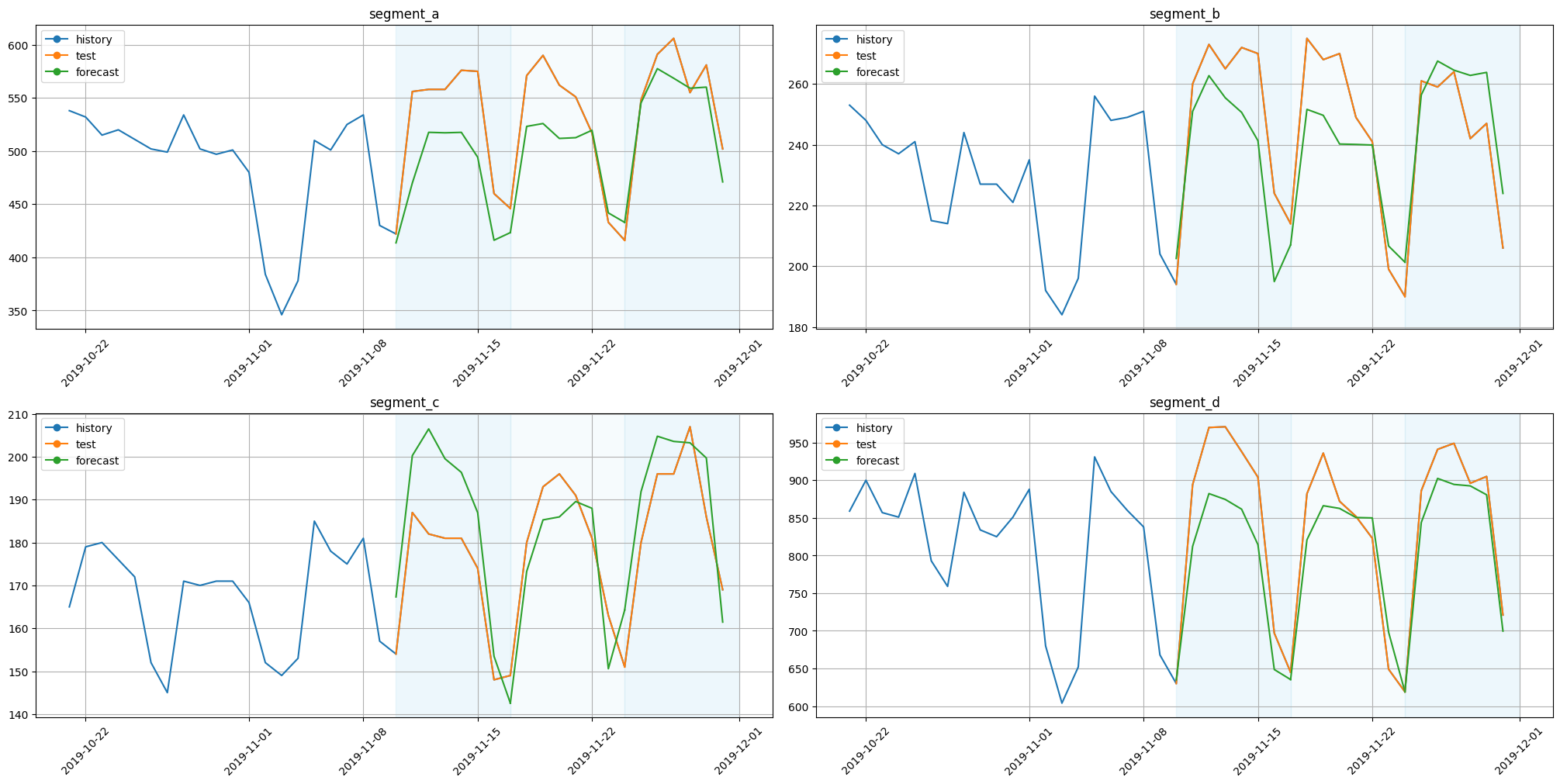Click the history minimum dip in segment_d

coord(1062,703)
